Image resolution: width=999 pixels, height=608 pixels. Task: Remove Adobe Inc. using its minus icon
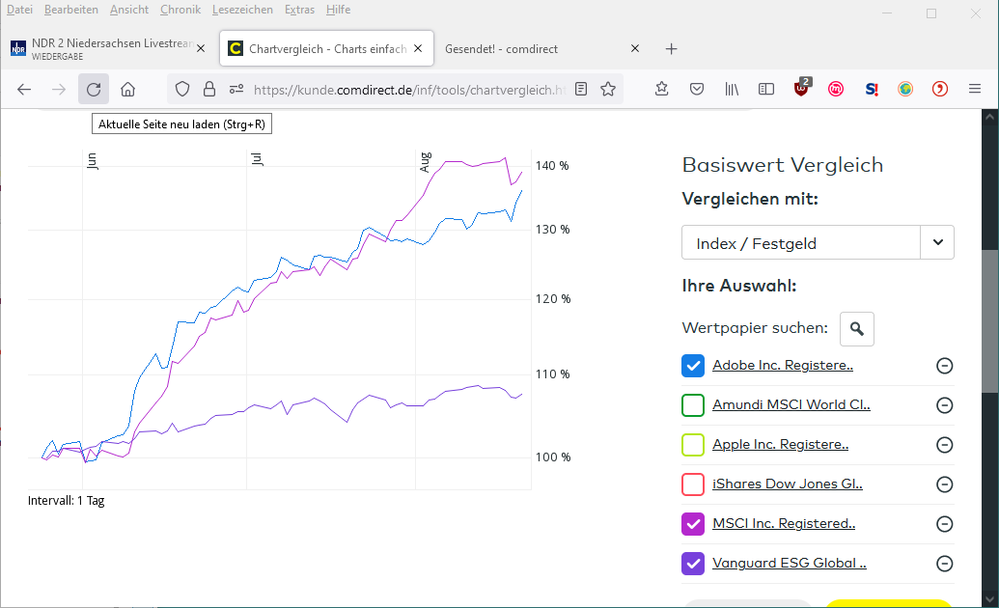pyautogui.click(x=944, y=366)
